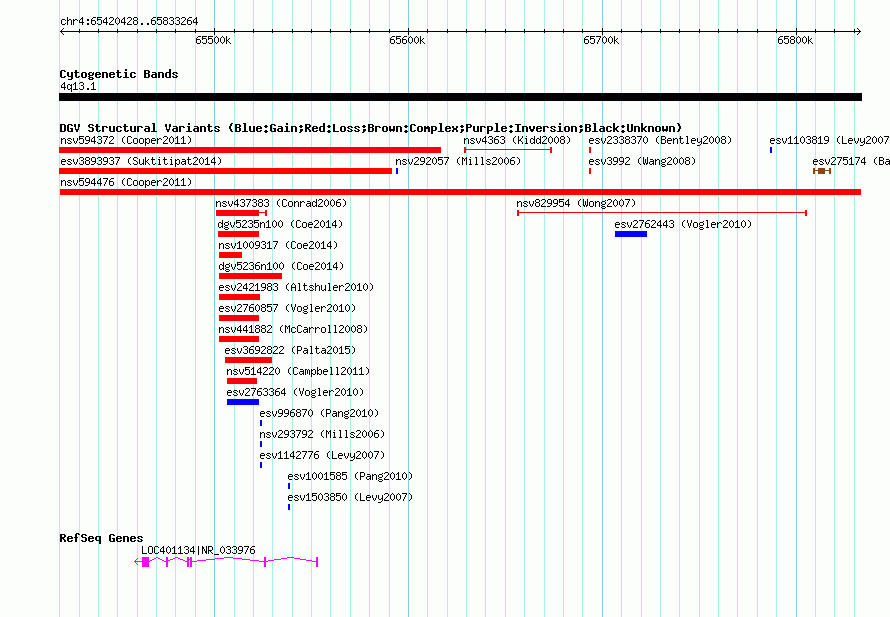Open esv996870 (Pang2010) variant

pyautogui.click(x=319, y=413)
